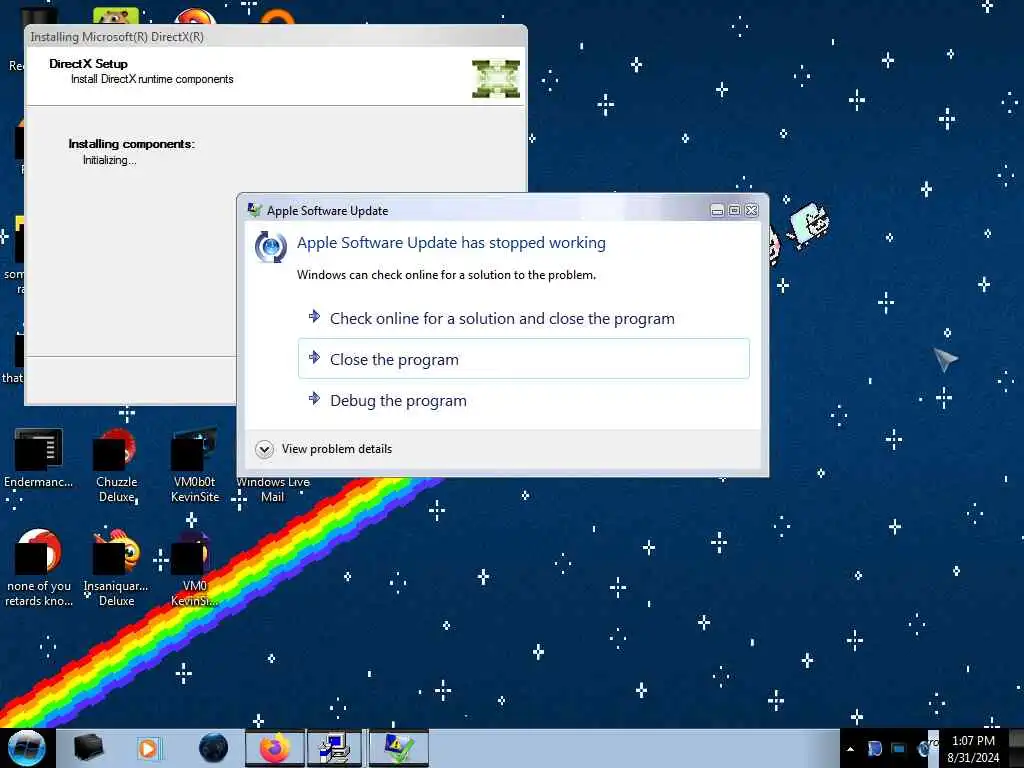Select the VM0 KevinSi... desktop icon
The width and height of the screenshot is (1024, 768).
click(195, 567)
